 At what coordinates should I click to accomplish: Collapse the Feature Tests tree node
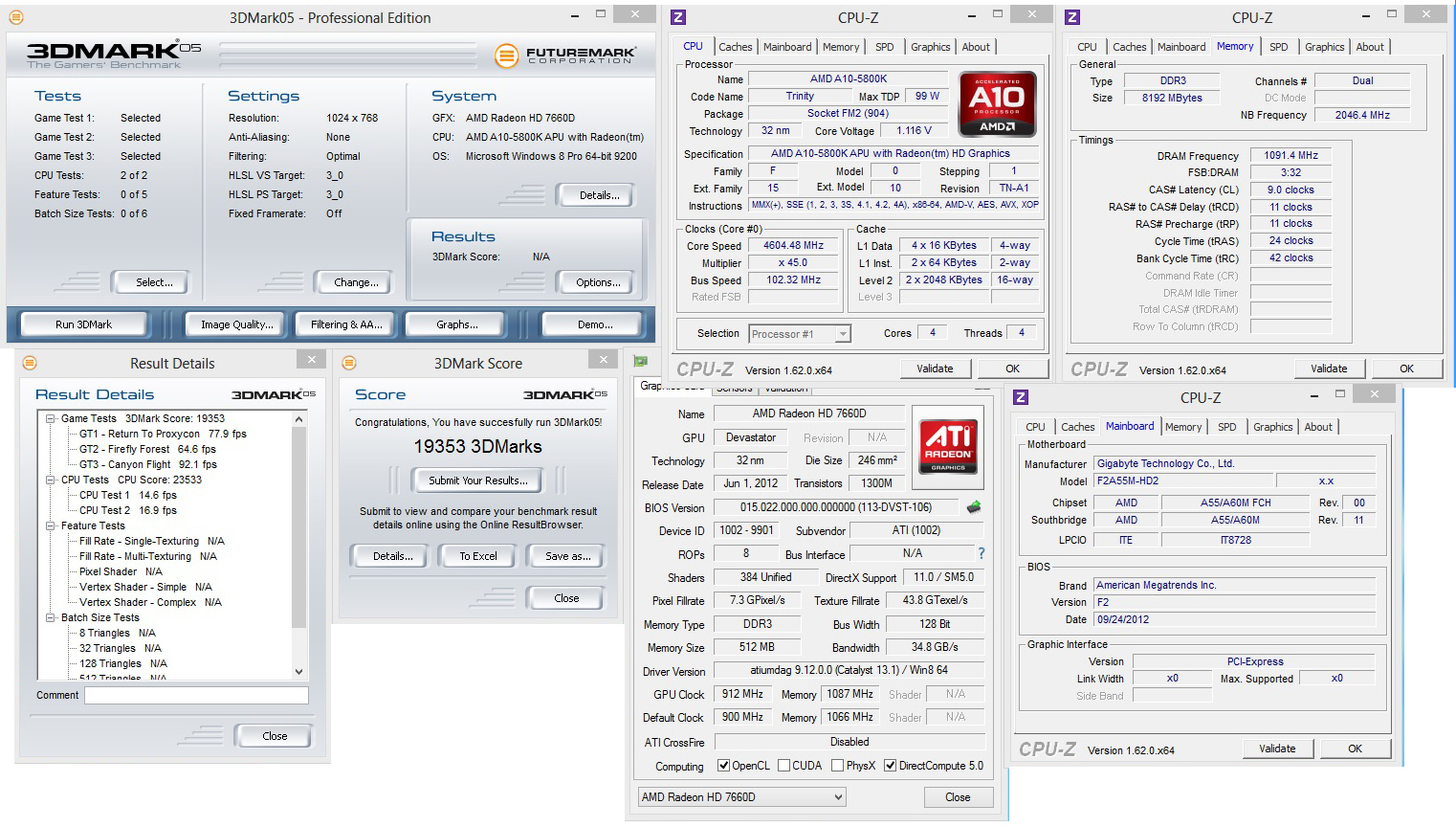pyautogui.click(x=51, y=525)
